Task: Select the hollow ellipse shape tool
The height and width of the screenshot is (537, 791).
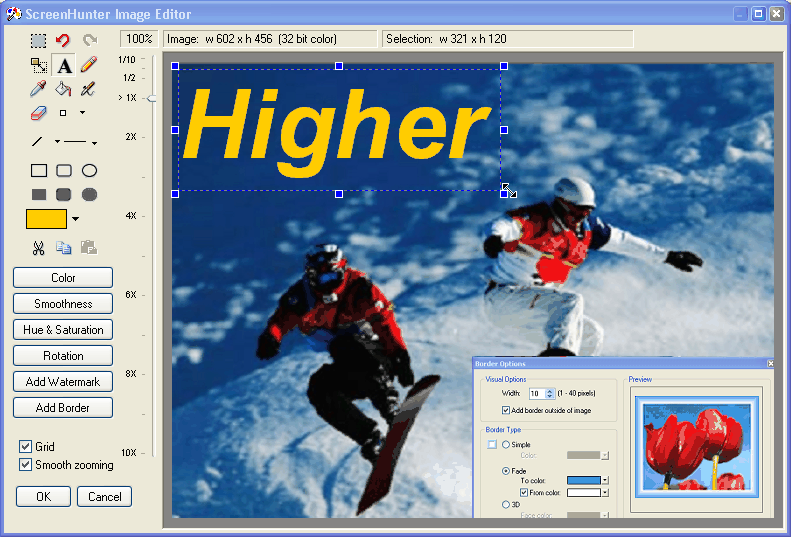Action: pyautogui.click(x=89, y=171)
